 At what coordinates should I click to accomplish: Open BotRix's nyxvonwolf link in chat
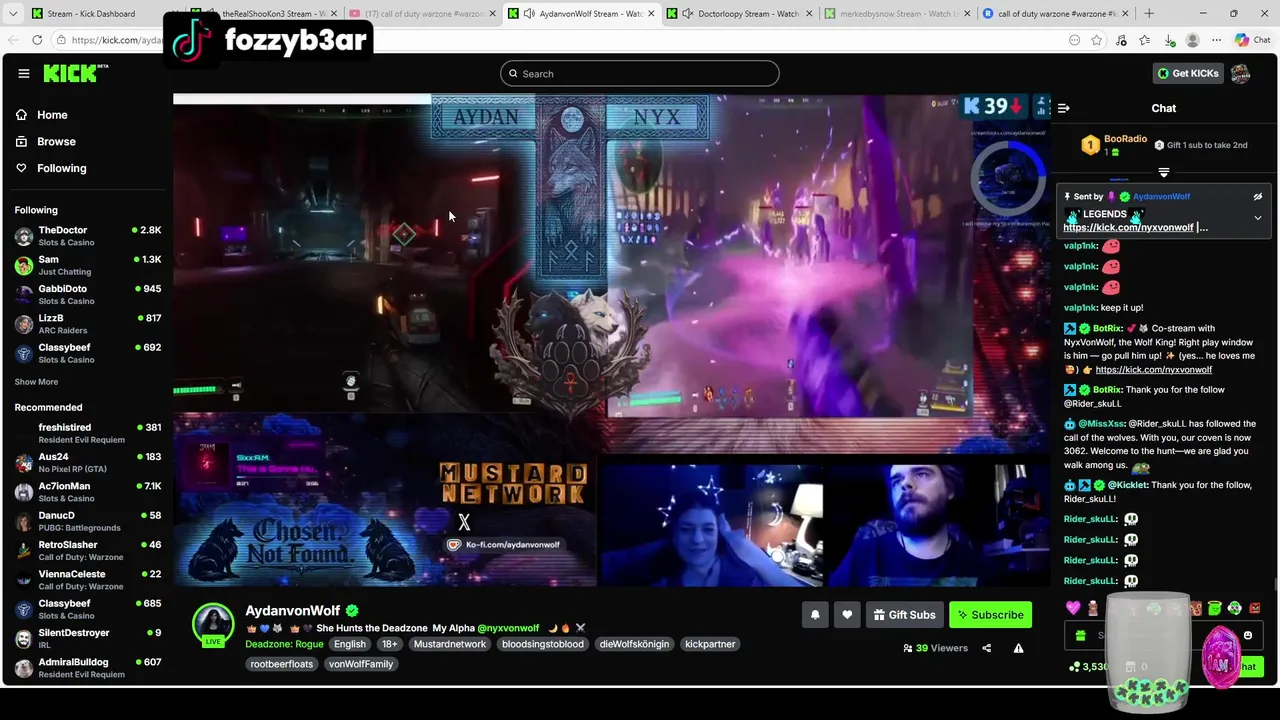1153,370
